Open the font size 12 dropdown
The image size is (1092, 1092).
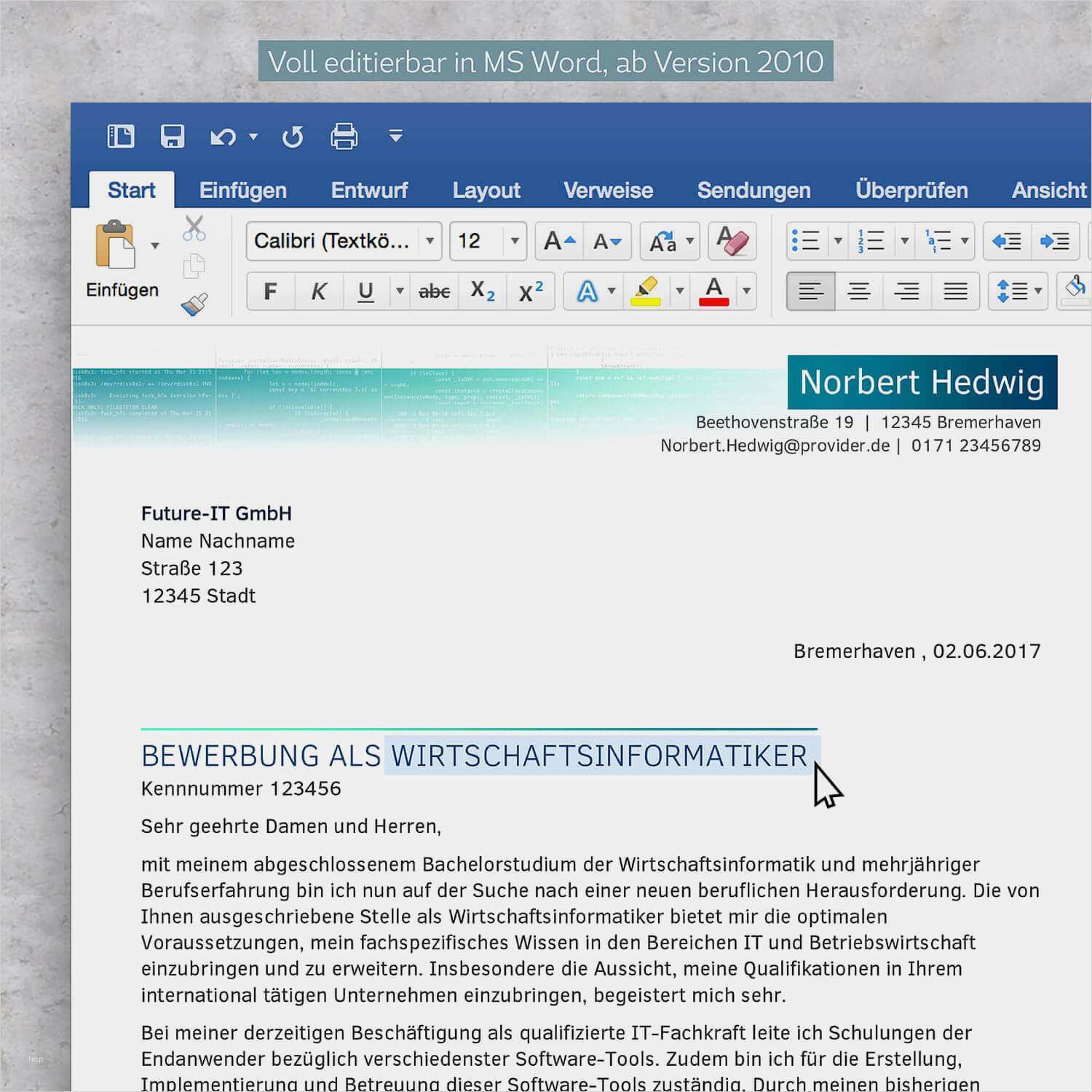click(x=515, y=241)
